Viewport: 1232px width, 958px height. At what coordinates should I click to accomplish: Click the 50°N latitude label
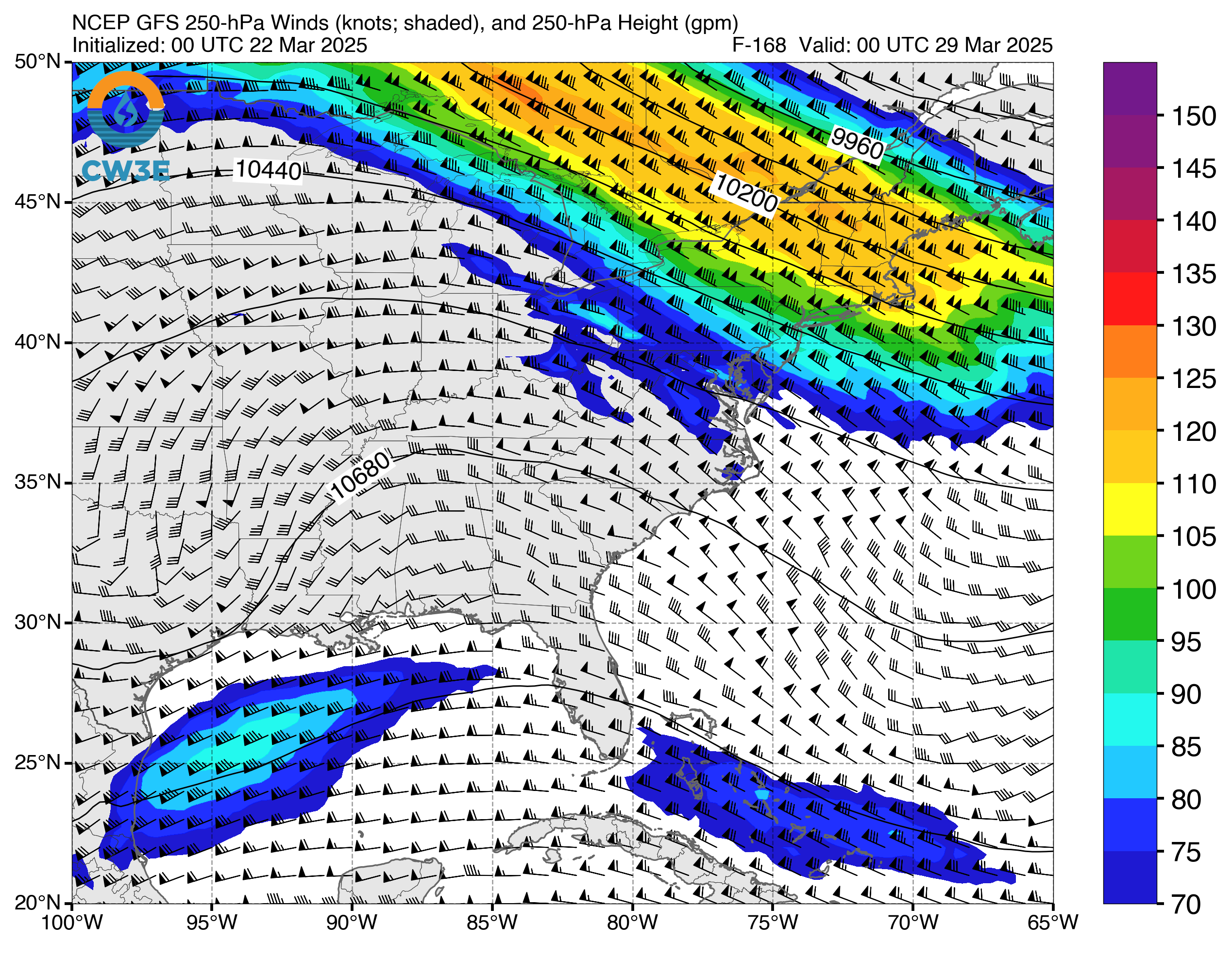coord(38,61)
